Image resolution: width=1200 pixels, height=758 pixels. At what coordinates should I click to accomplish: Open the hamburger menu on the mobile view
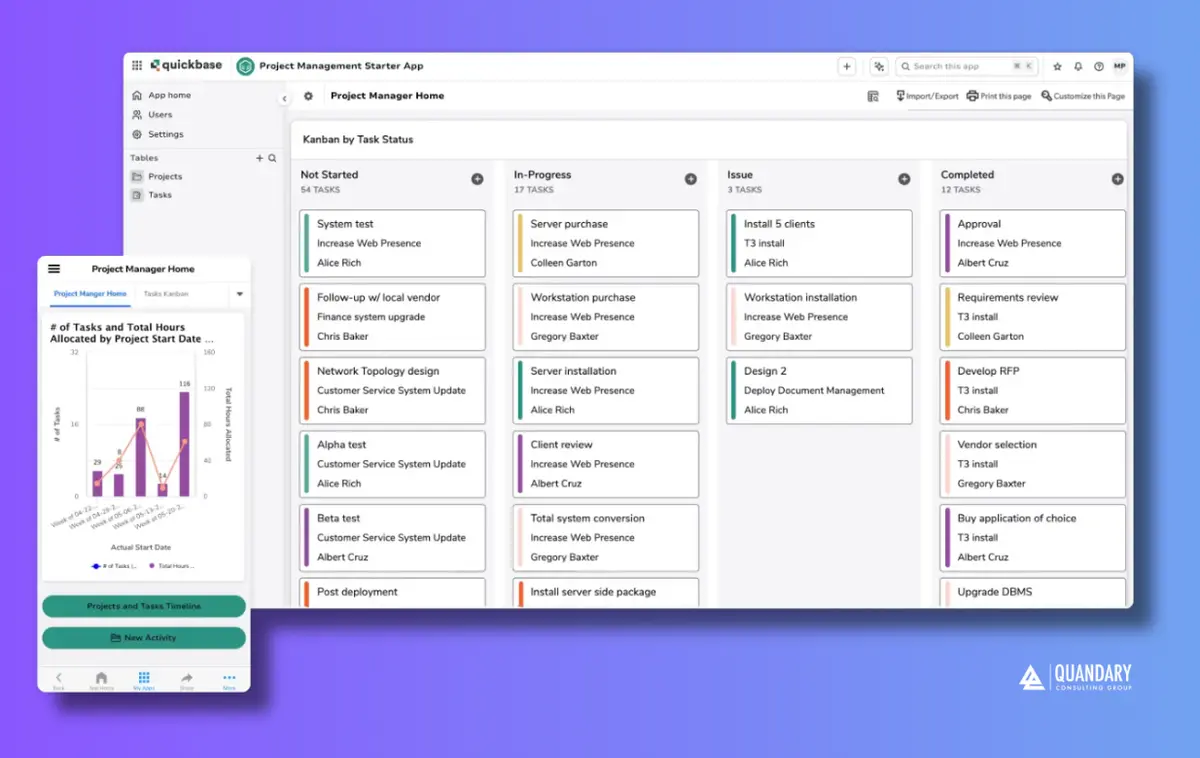click(x=53, y=268)
